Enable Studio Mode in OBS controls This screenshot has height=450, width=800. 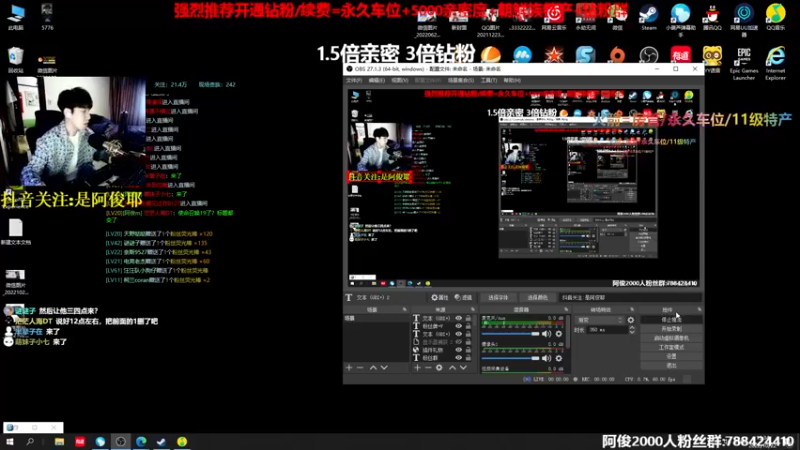click(x=671, y=347)
